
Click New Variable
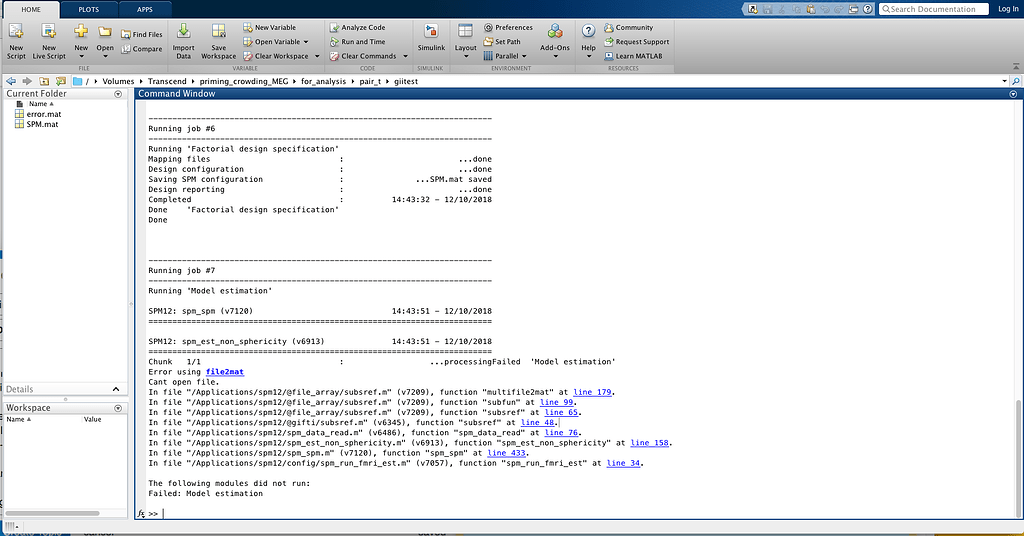click(270, 27)
